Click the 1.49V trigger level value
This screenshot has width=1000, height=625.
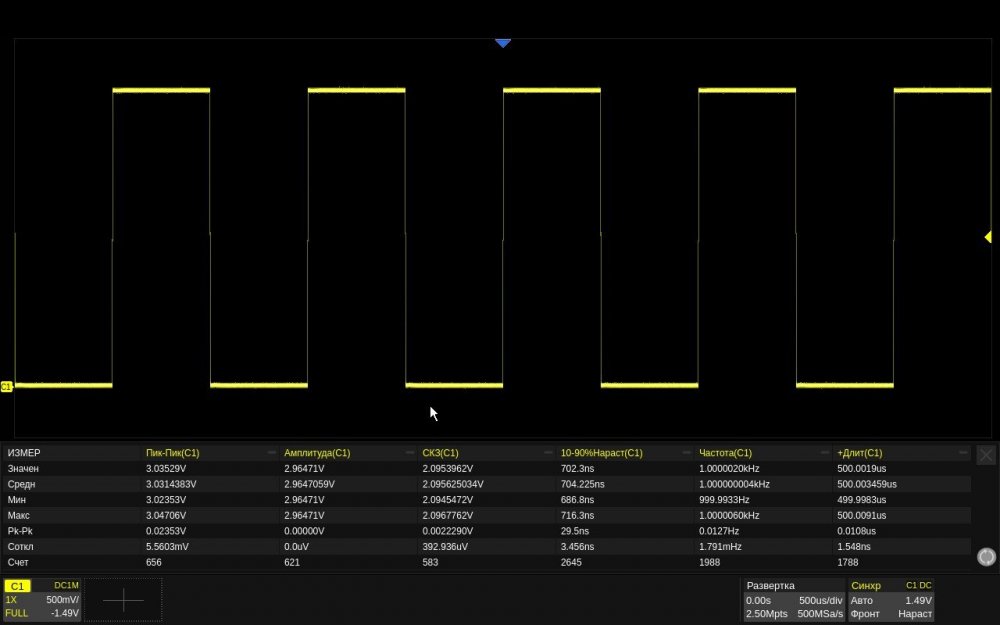pyautogui.click(x=918, y=600)
